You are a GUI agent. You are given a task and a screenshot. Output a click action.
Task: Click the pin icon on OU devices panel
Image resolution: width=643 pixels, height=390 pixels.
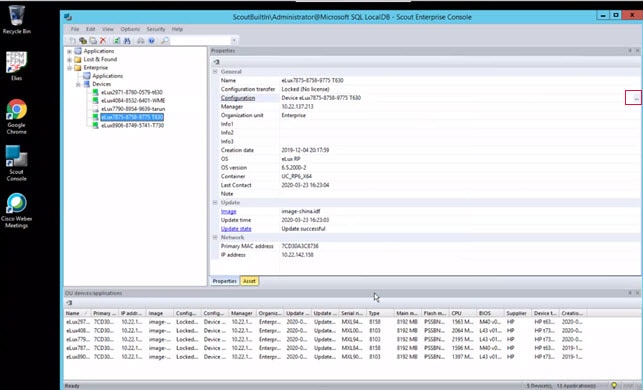(x=630, y=293)
